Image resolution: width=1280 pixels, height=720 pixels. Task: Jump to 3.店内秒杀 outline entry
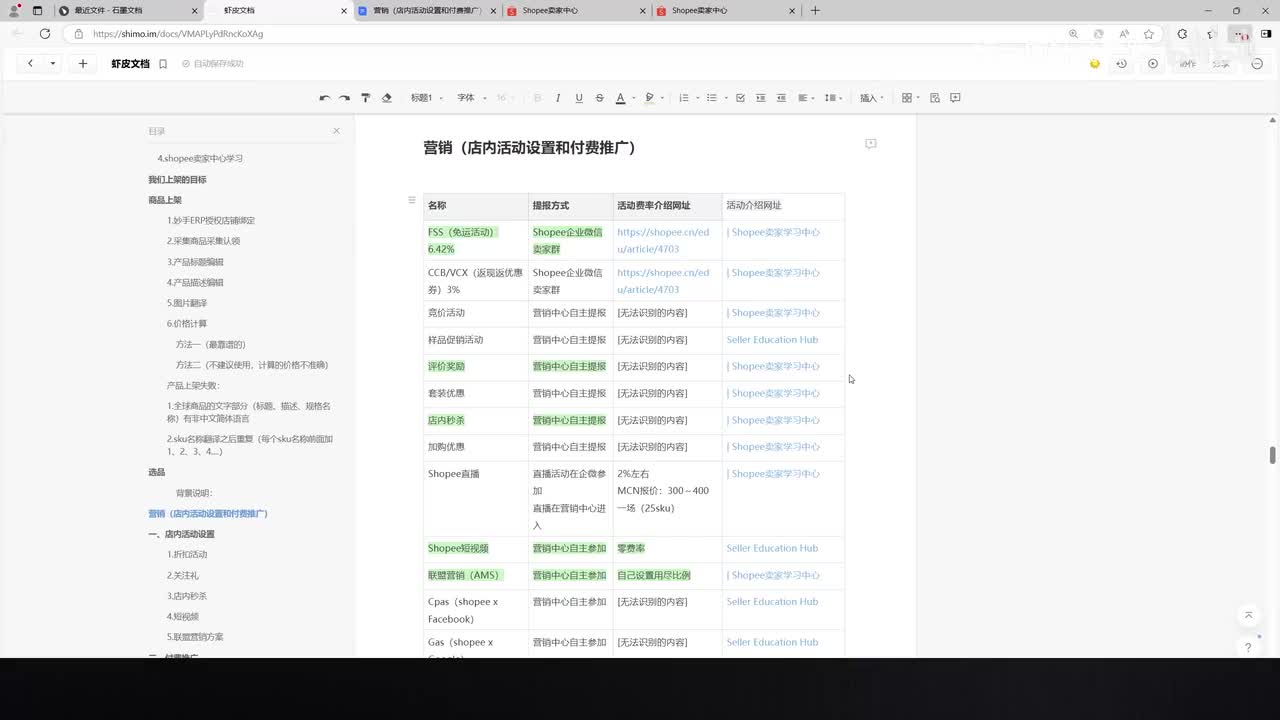click(x=187, y=596)
